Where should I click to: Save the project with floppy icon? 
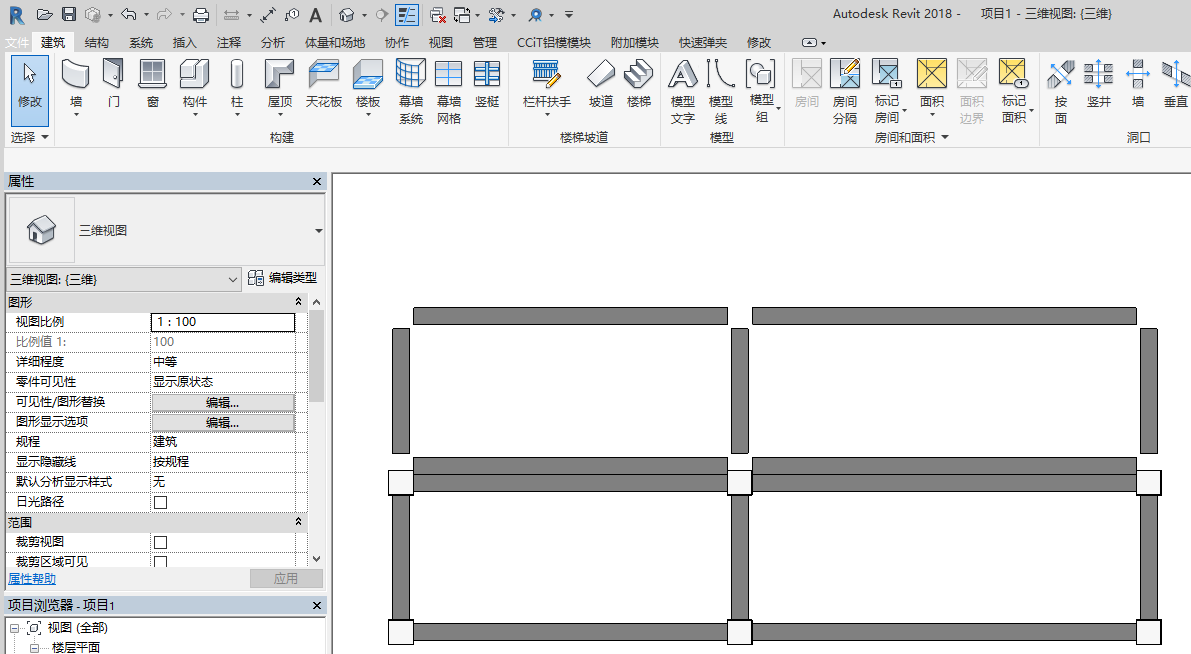[68, 14]
